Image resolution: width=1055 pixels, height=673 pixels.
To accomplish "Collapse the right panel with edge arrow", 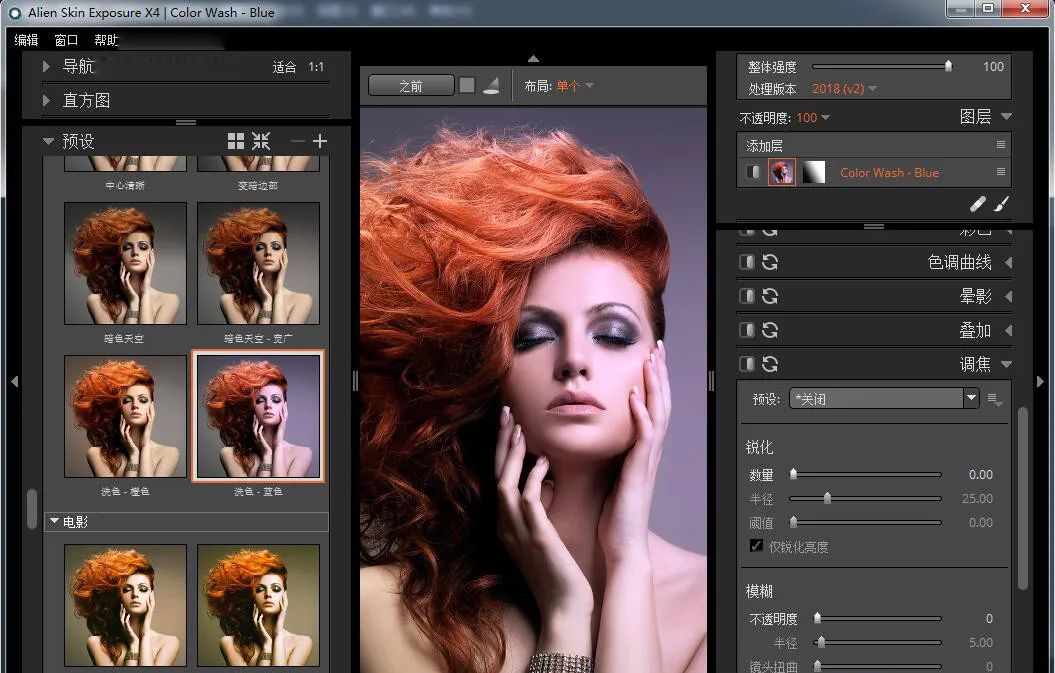I will [1040, 381].
